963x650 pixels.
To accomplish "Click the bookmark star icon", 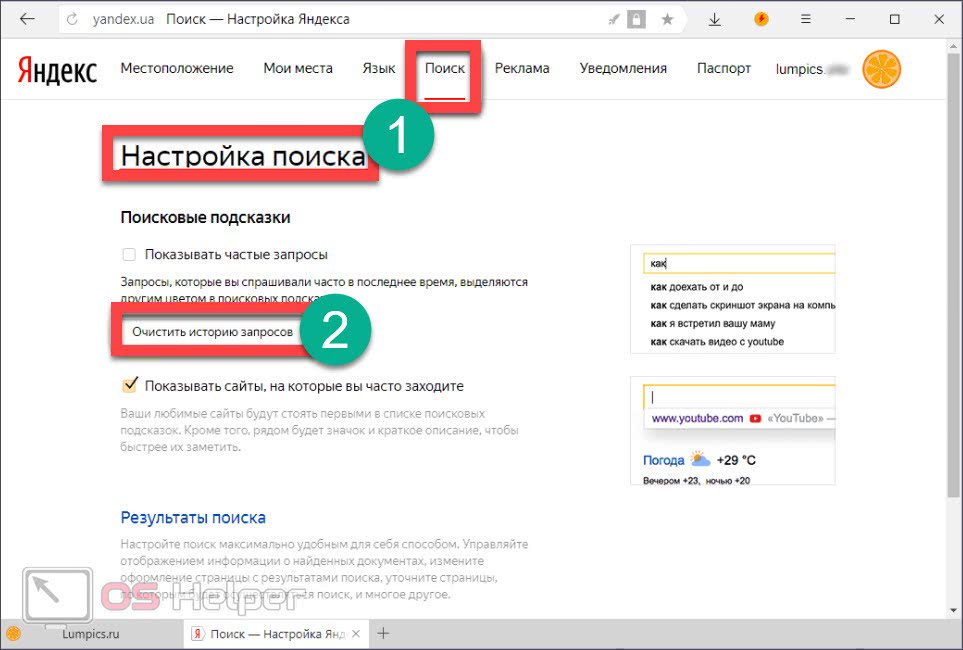I will pos(667,20).
